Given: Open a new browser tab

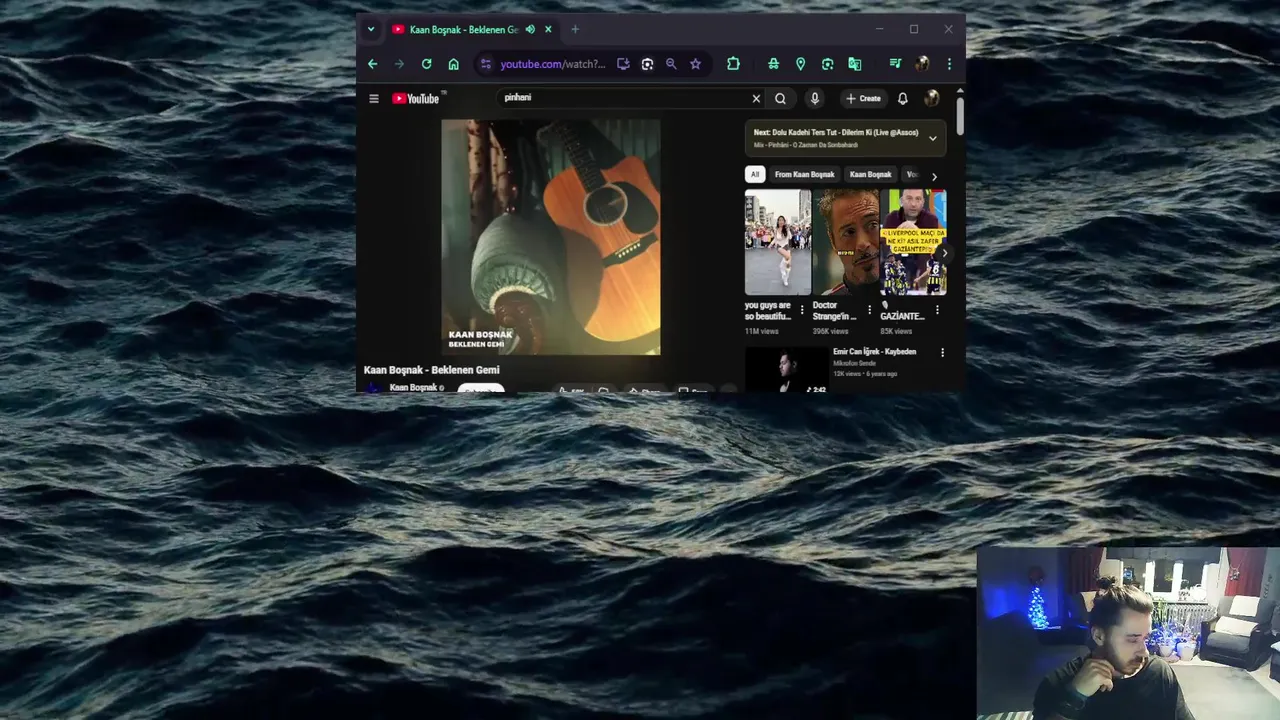Looking at the screenshot, I should (575, 29).
